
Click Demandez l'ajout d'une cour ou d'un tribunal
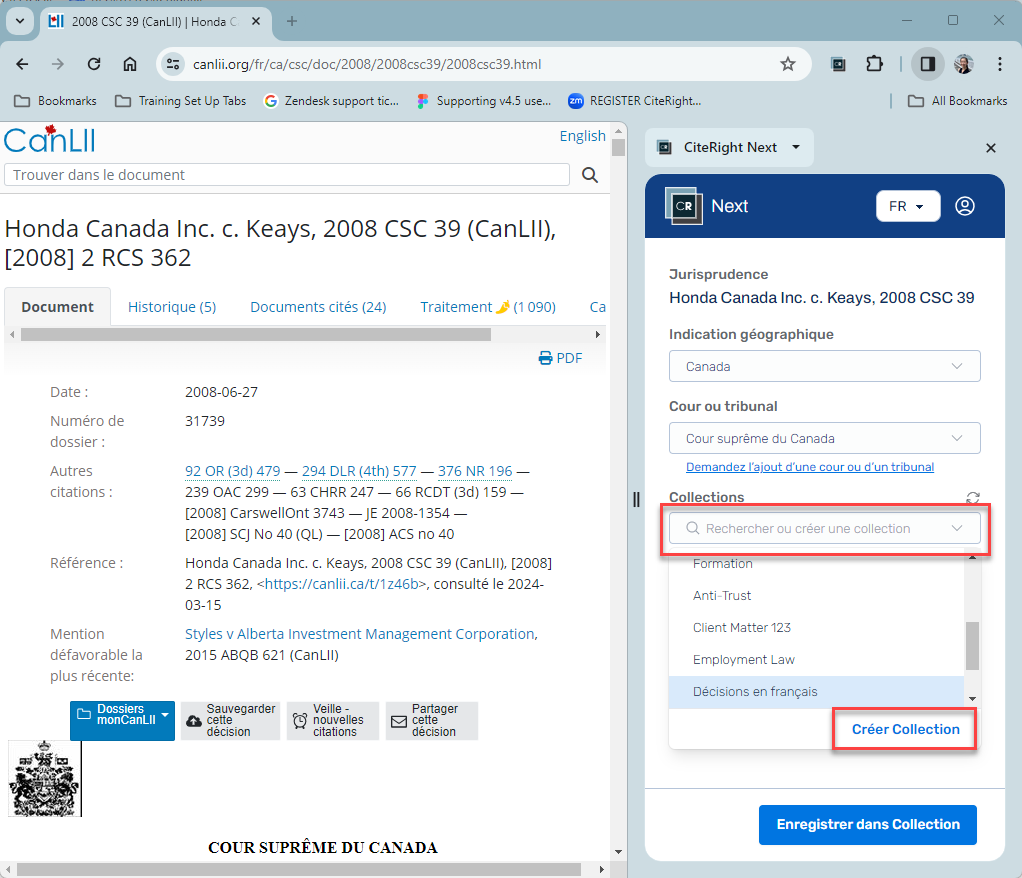pos(810,467)
